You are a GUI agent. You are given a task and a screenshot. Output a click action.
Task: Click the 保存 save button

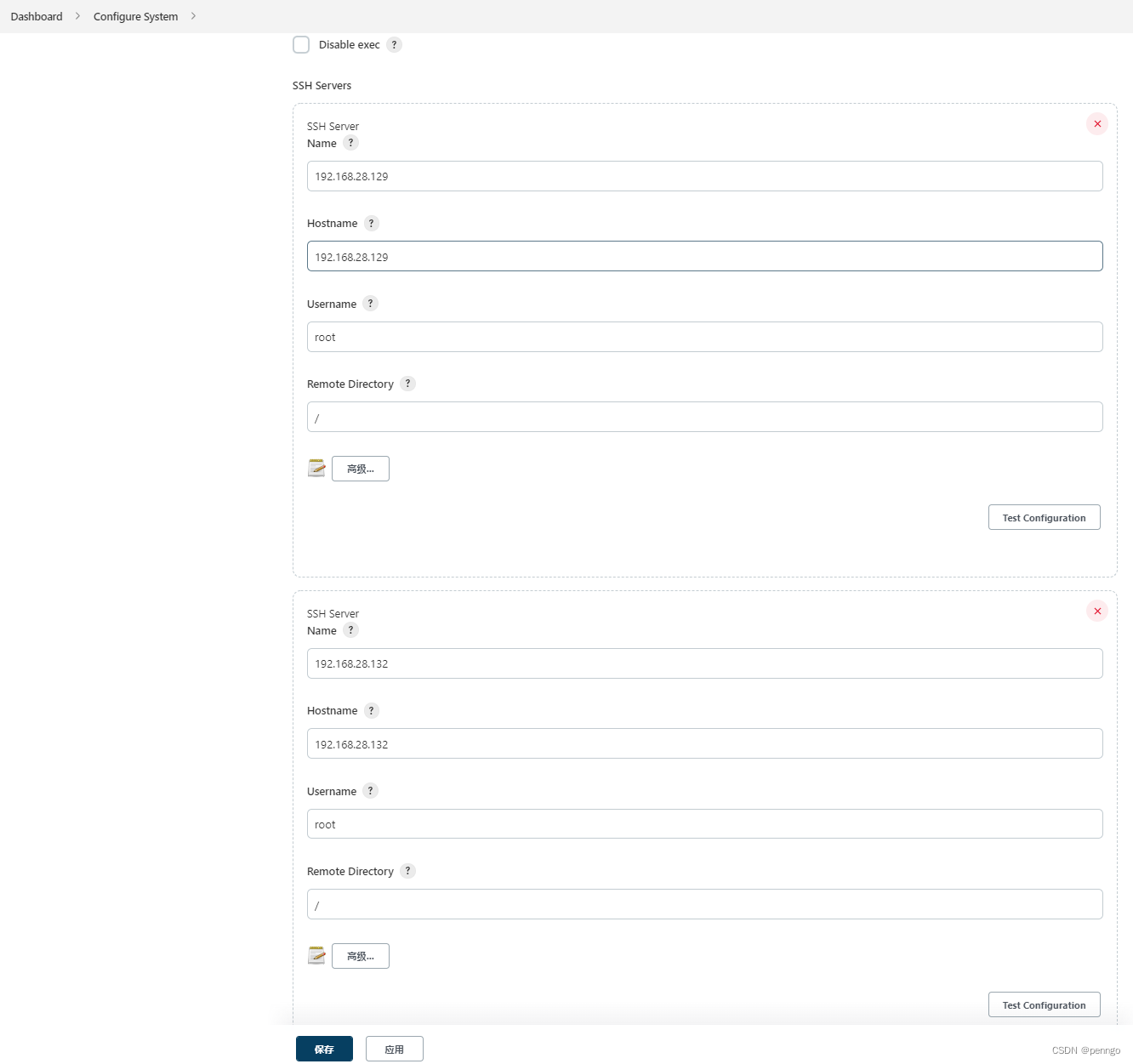324,1049
